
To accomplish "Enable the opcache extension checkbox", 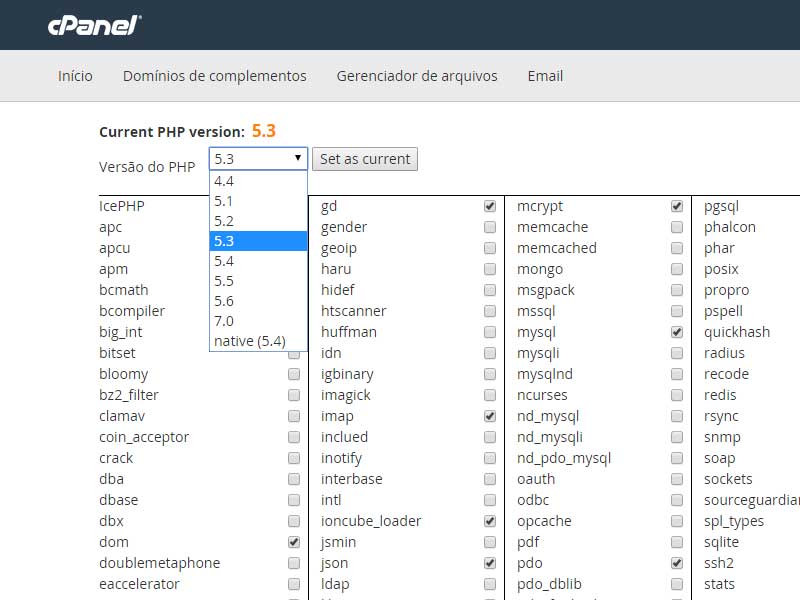I will pyautogui.click(x=677, y=521).
